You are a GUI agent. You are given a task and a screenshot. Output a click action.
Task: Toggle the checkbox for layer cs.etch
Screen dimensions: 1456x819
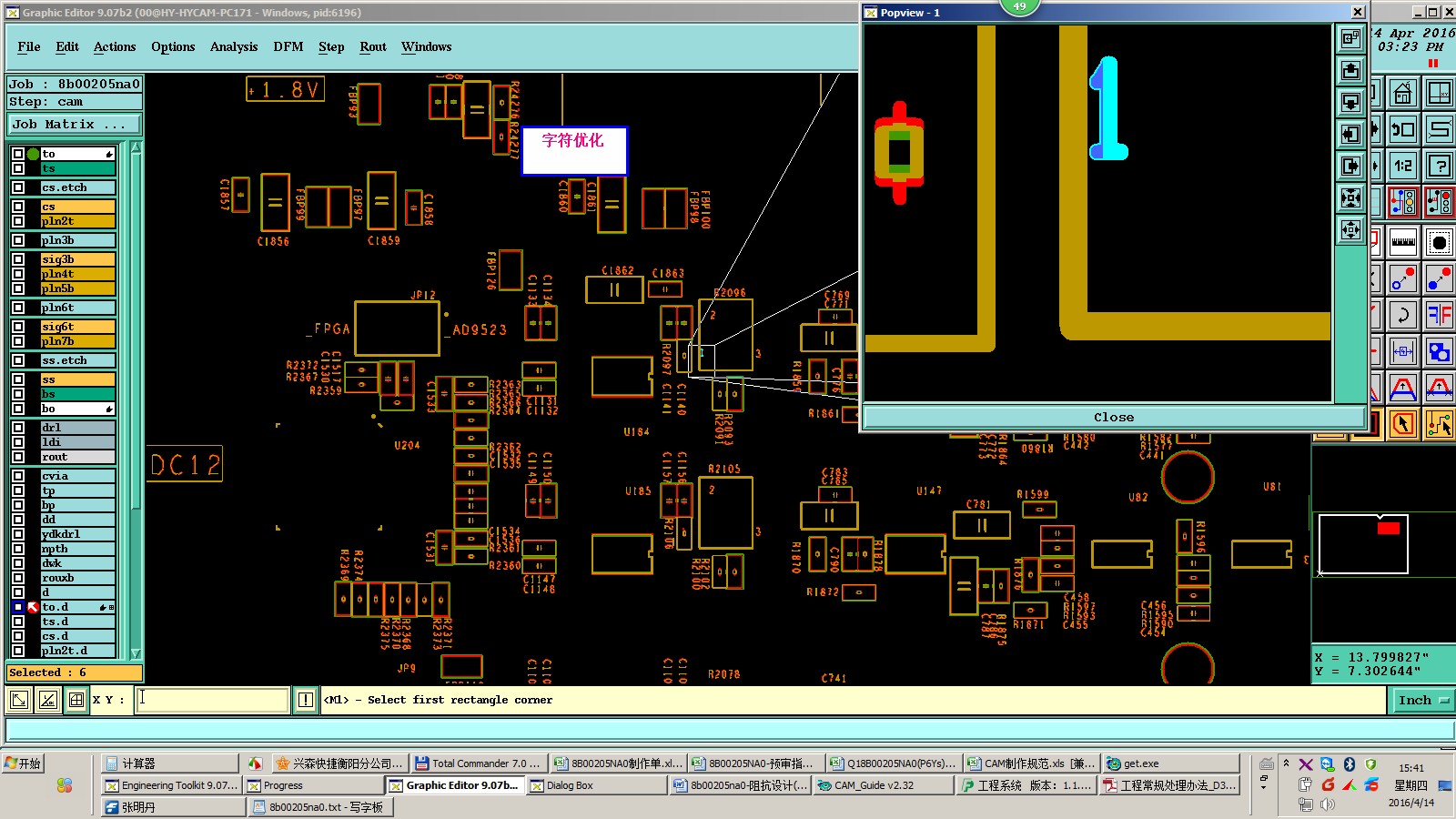point(18,187)
